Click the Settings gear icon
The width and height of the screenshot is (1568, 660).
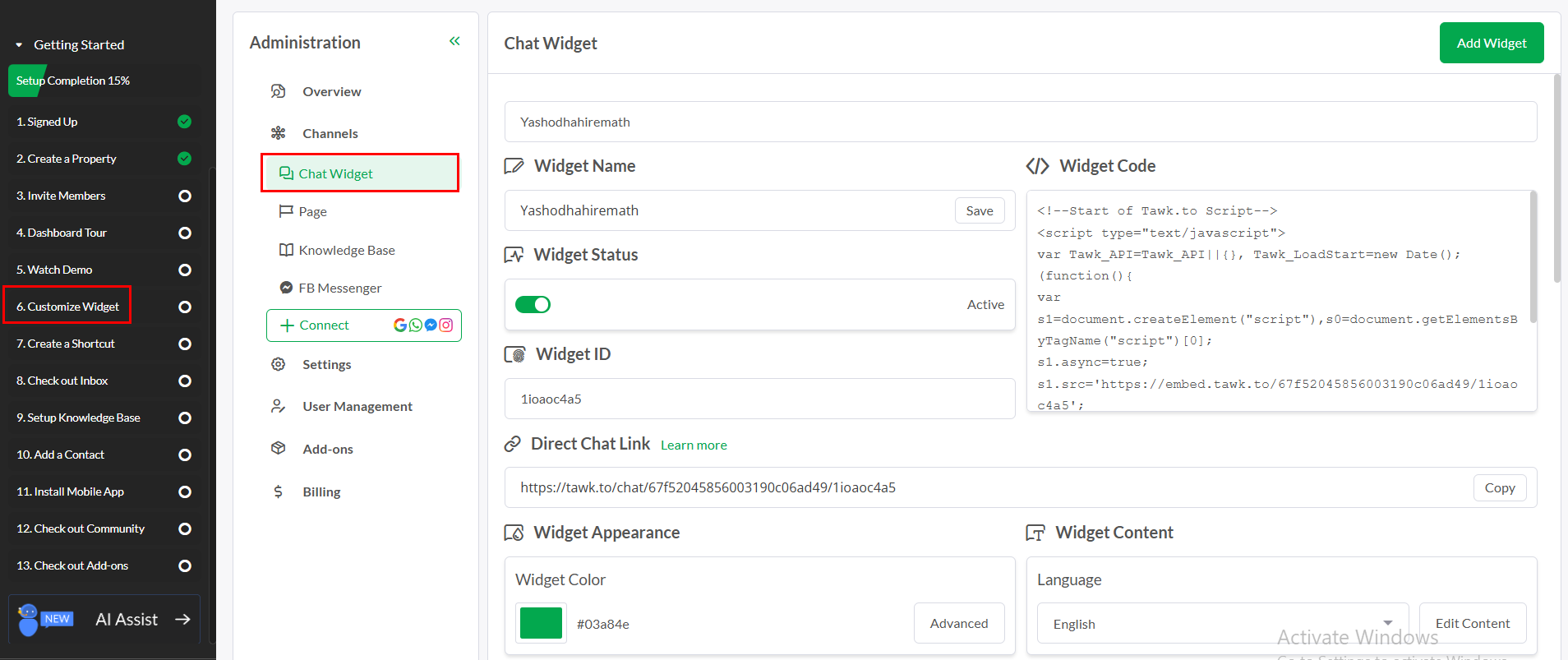point(279,364)
